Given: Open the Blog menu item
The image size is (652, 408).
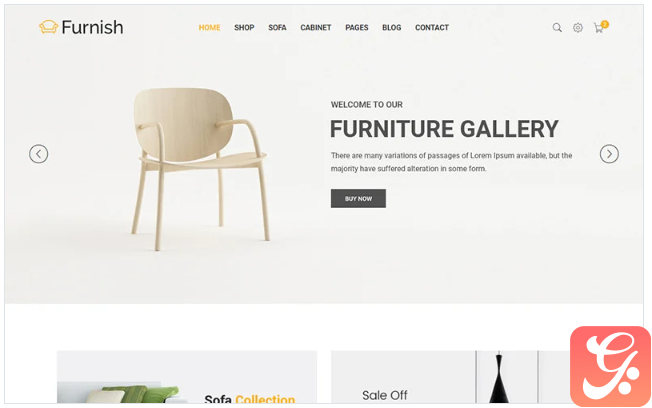Looking at the screenshot, I should tap(392, 28).
